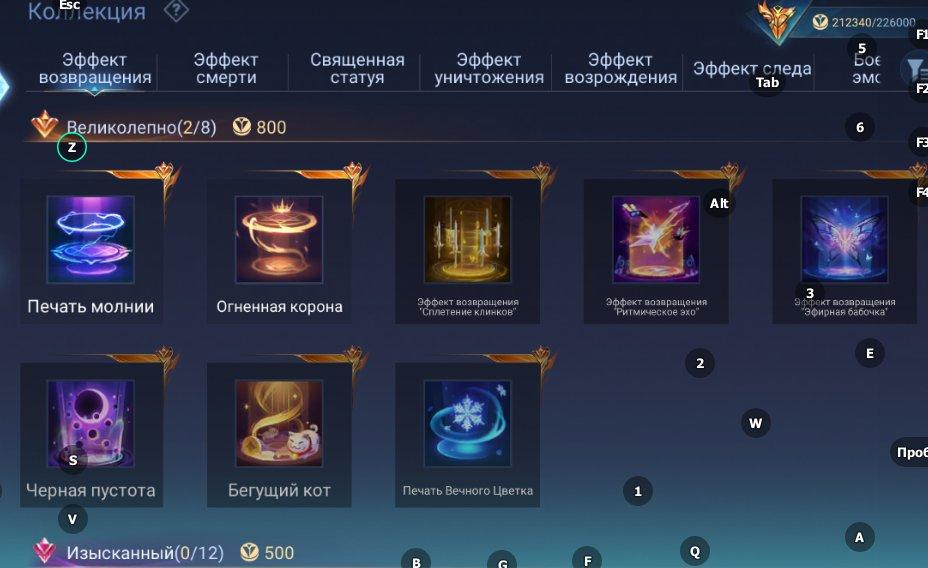This screenshot has height=568, width=928.
Task: Pick the Ритмическое эхо effect icon
Action: (656, 240)
